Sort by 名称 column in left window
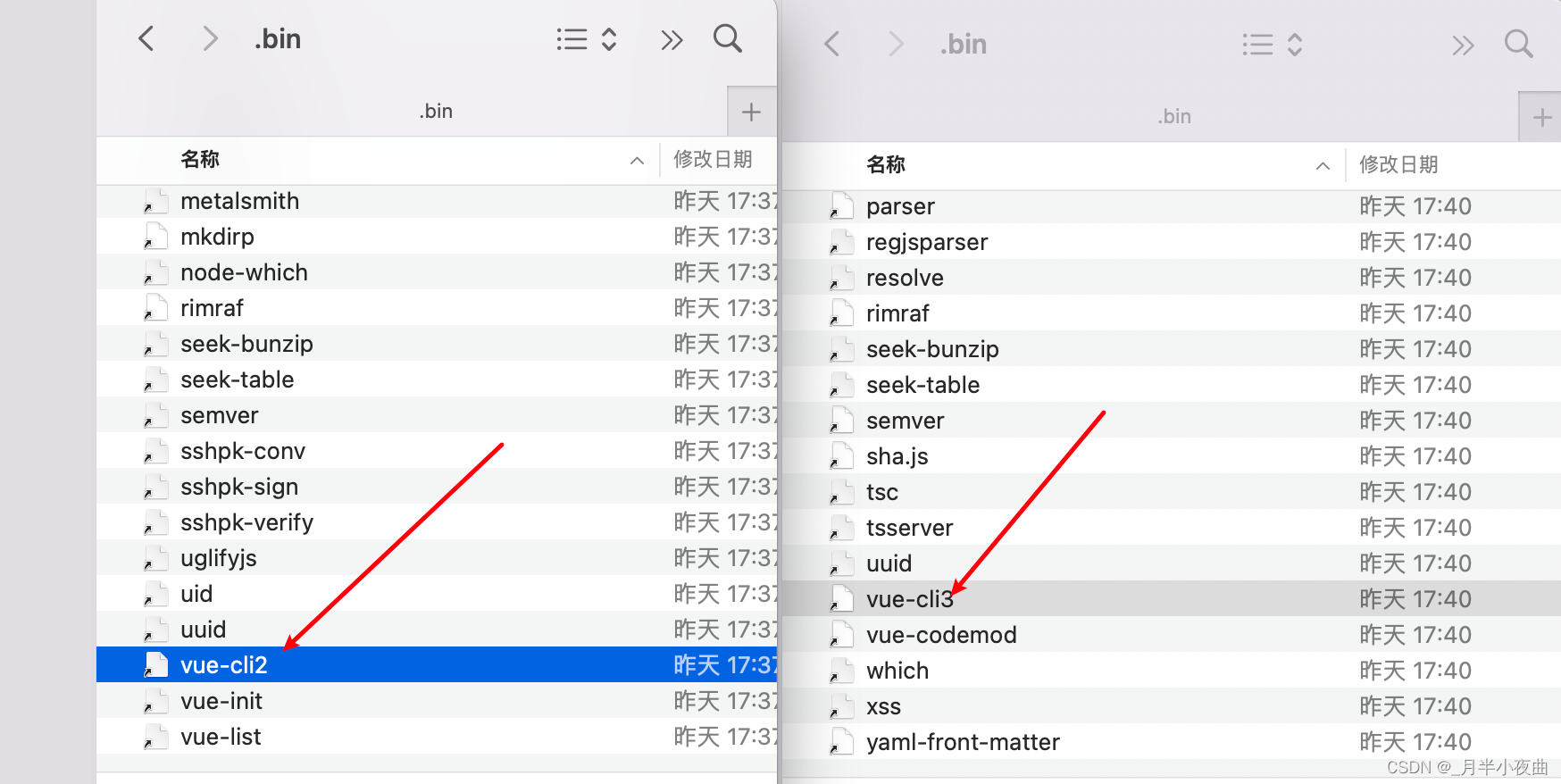This screenshot has width=1561, height=784. tap(200, 159)
